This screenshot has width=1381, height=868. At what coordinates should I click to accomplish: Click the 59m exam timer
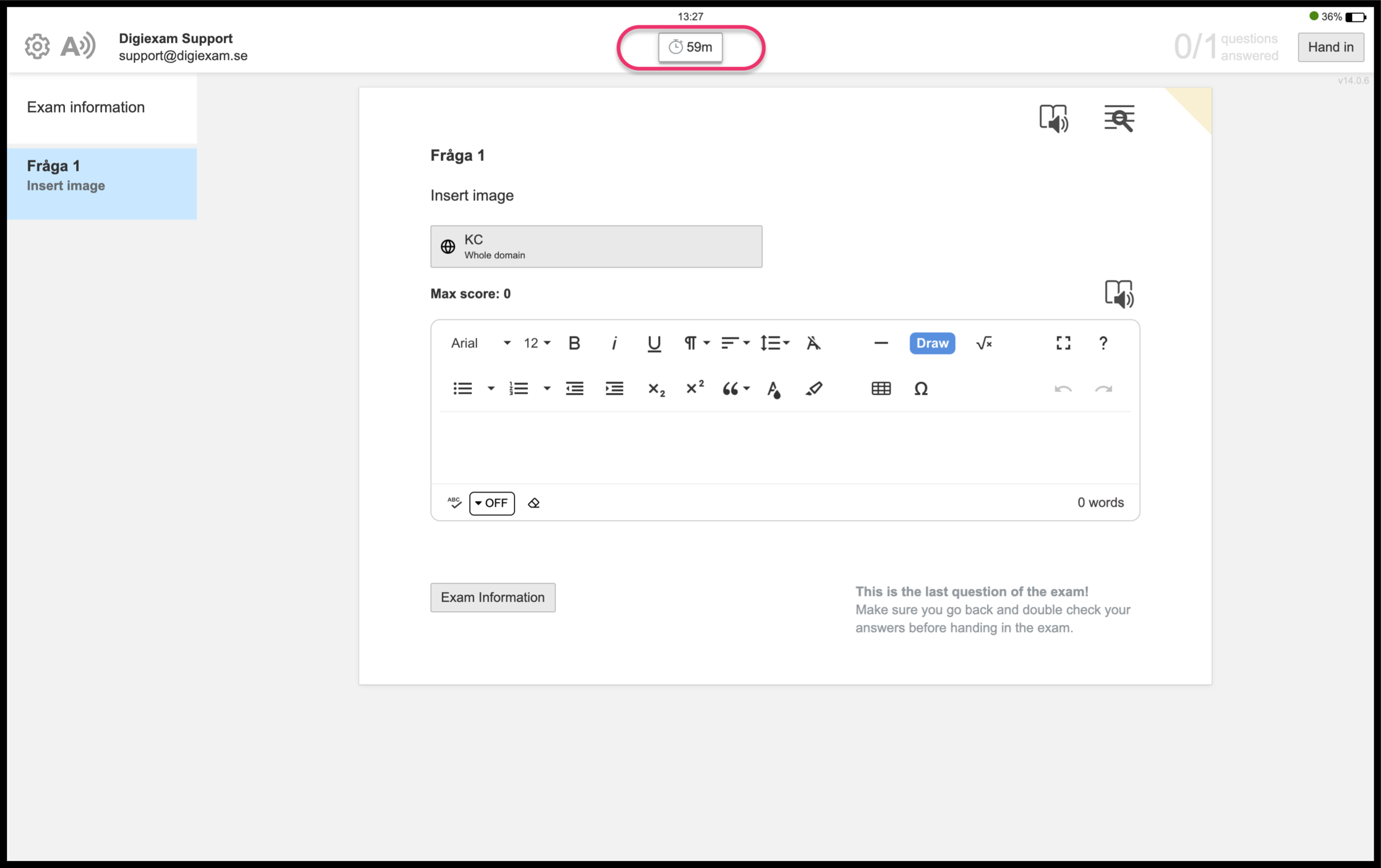click(x=690, y=47)
